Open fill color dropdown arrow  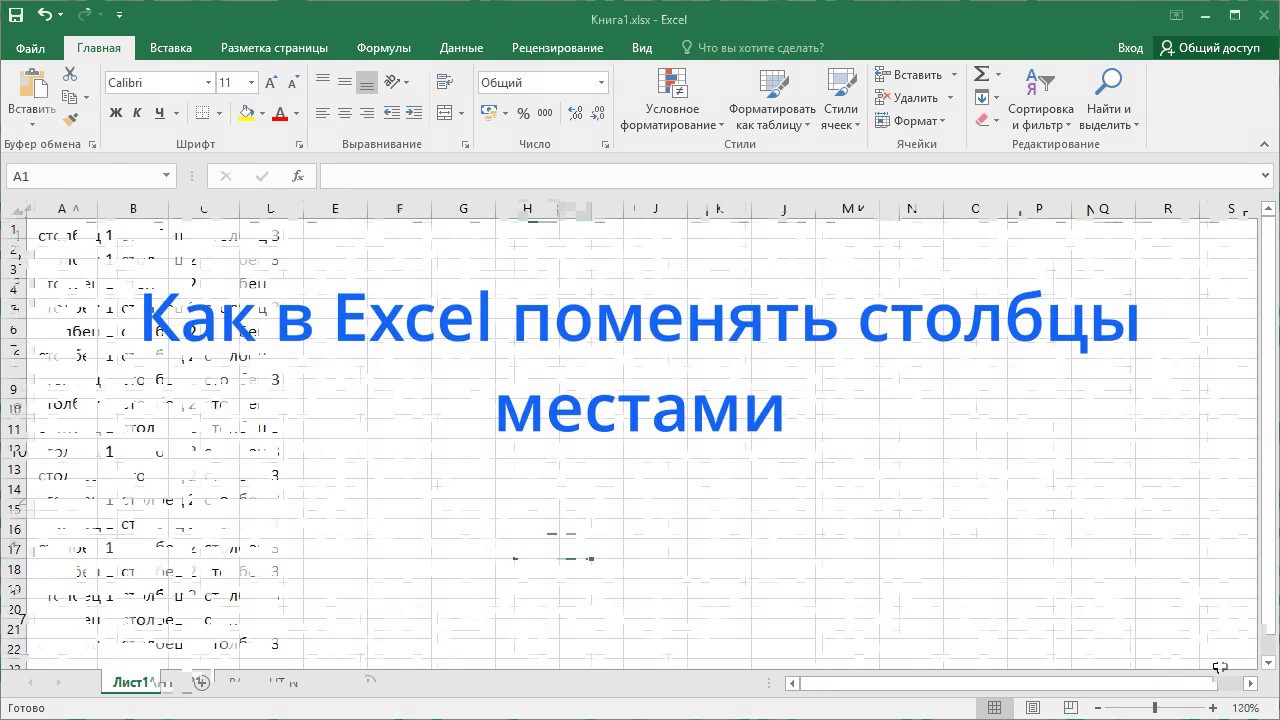tap(262, 114)
